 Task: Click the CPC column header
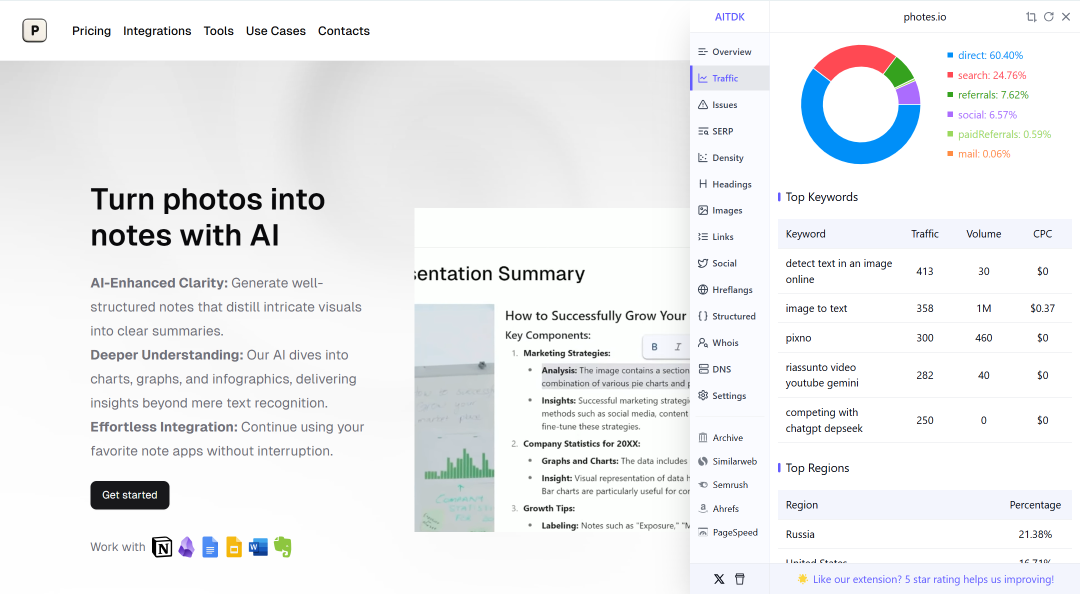1042,234
